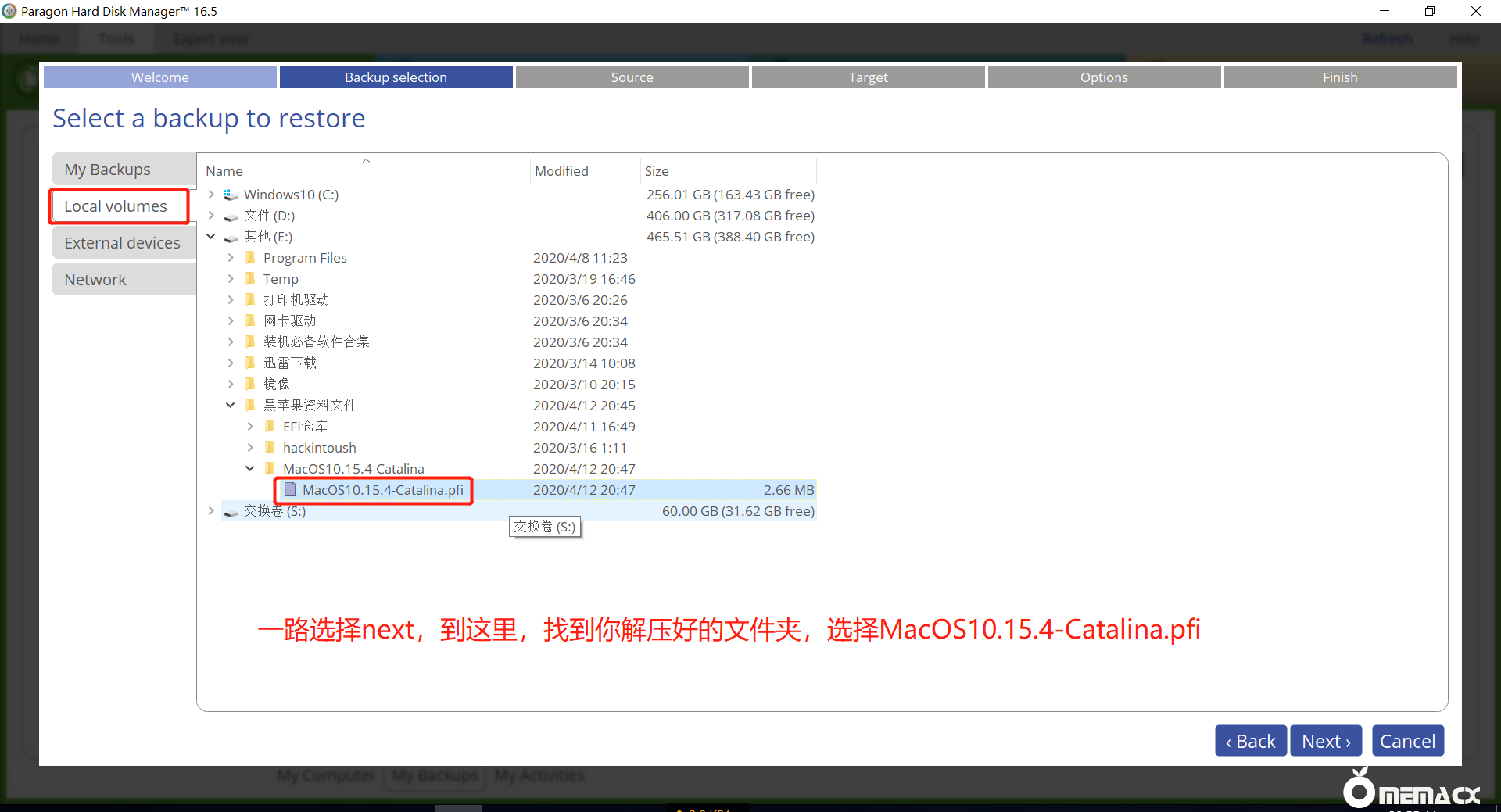The height and width of the screenshot is (812, 1501).
Task: Collapse the MacOS10.15.4-Catalina folder node
Action: coord(250,468)
